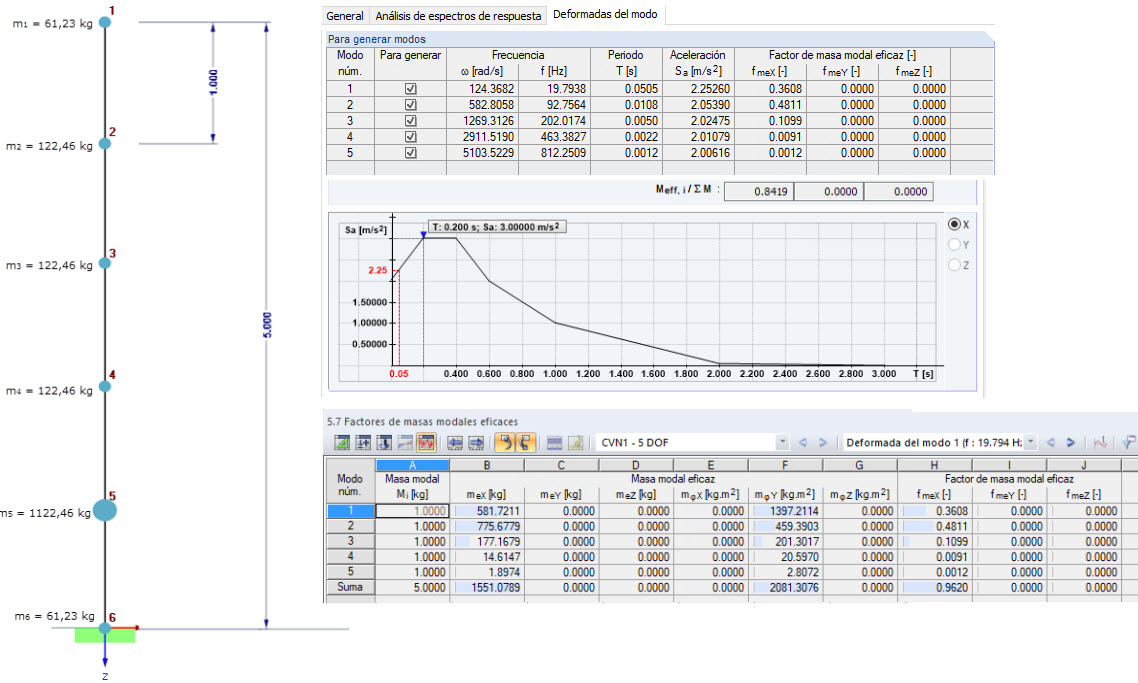Click period value 0.0022 for mode 4
Screen dimensions: 1138x683
(626, 136)
